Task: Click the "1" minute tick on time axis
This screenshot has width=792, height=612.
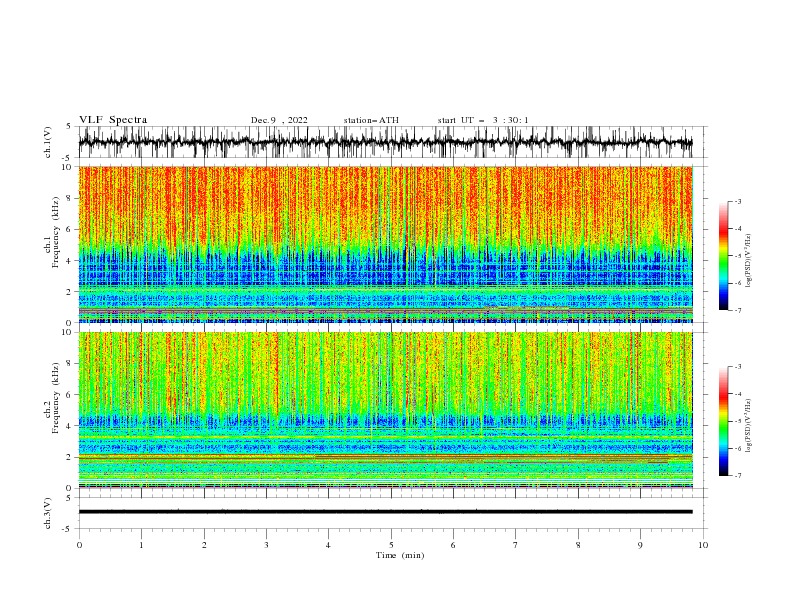Action: pos(141,545)
